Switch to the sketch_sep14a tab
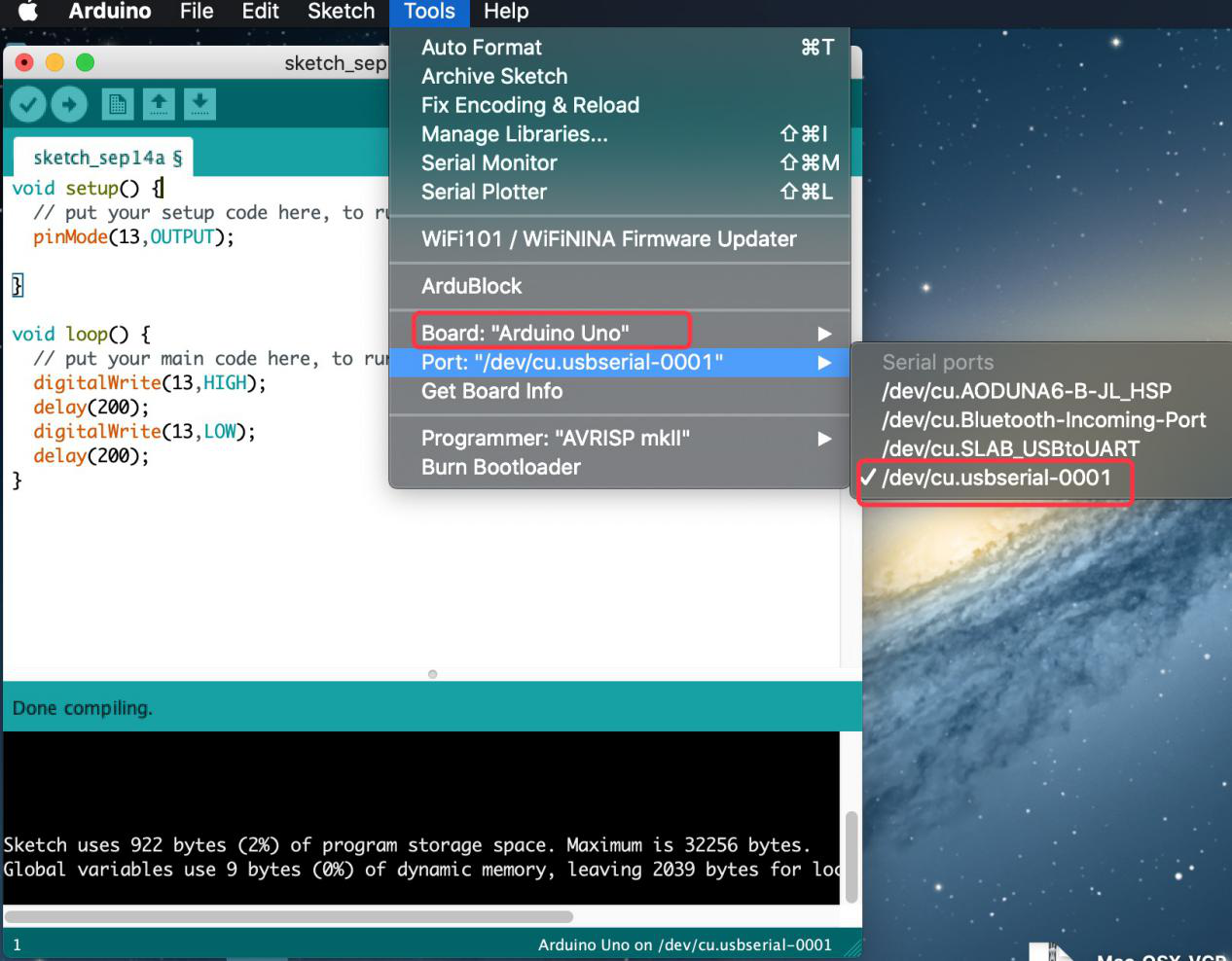 click(102, 158)
